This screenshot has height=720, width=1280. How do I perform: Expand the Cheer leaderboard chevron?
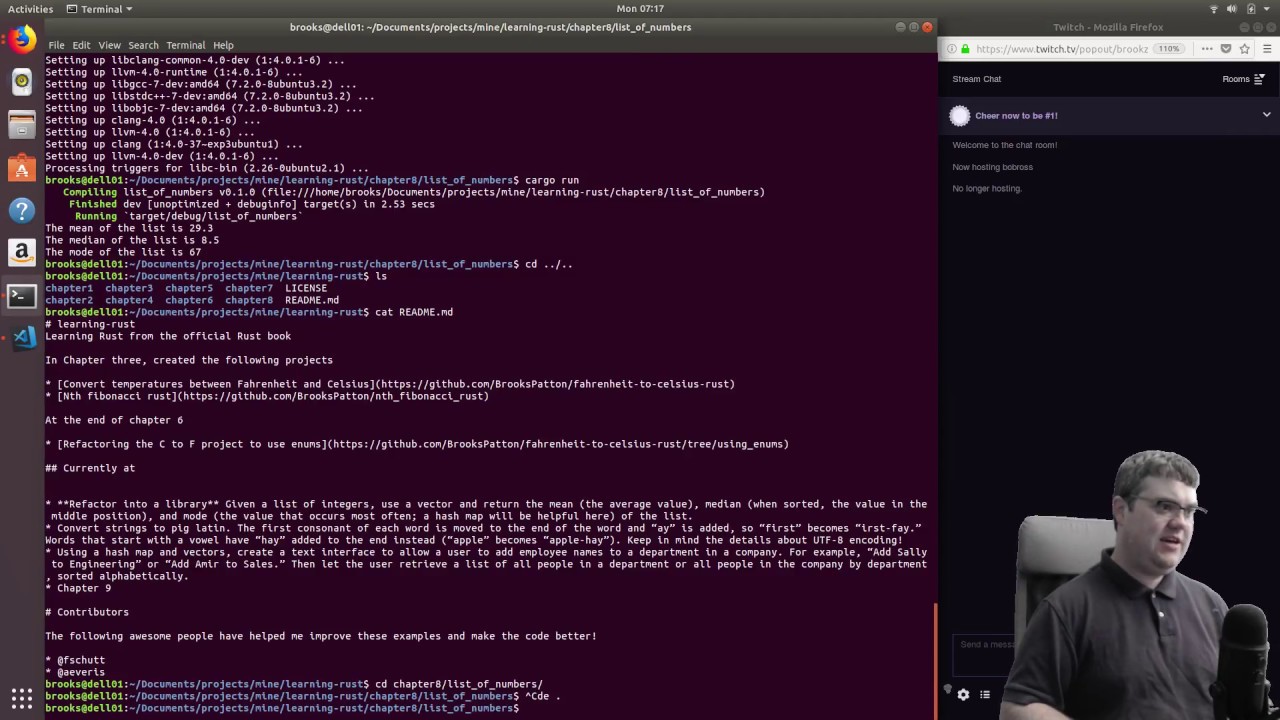(1266, 115)
